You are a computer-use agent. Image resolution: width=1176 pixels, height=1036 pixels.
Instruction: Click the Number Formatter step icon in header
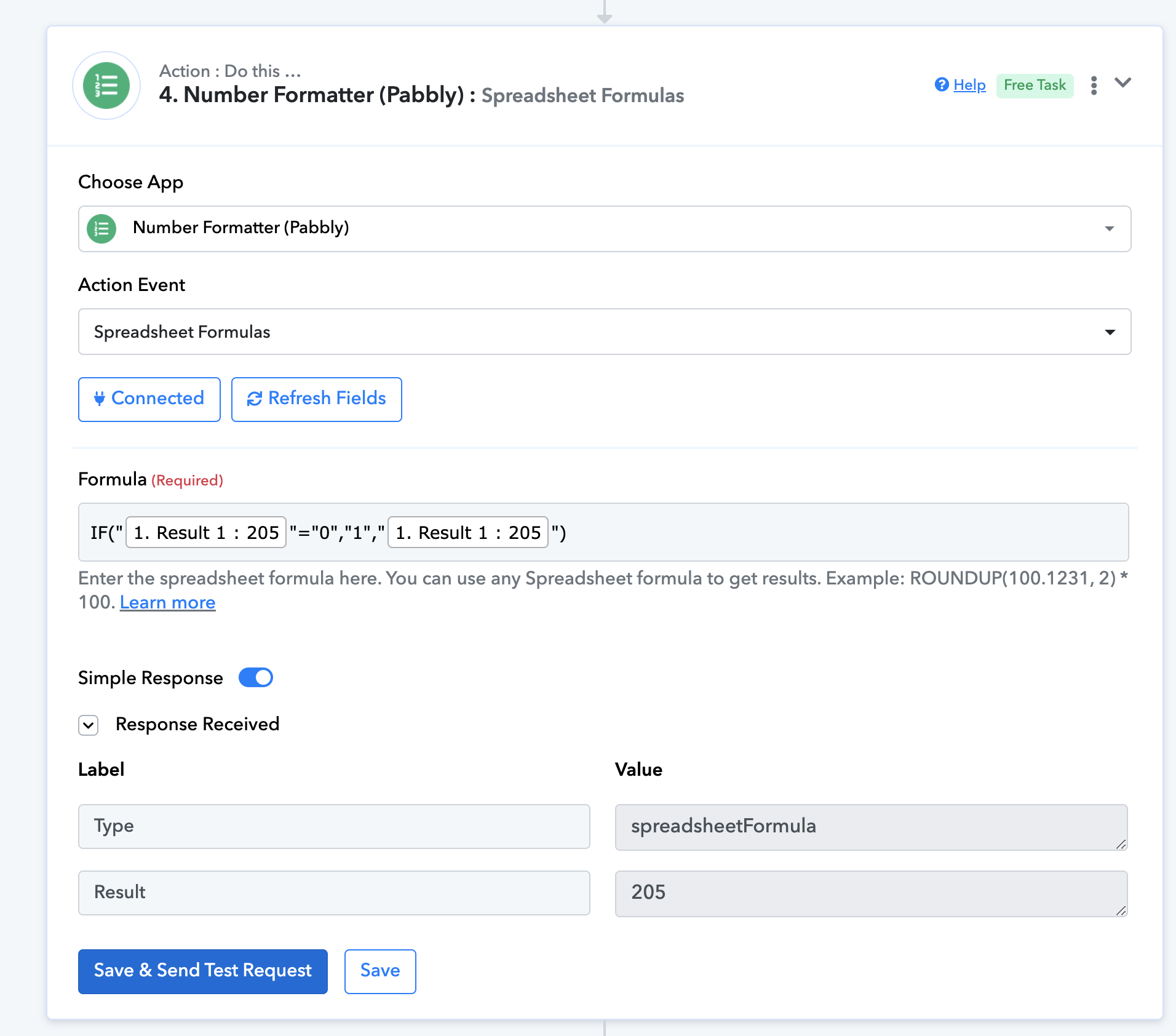click(x=106, y=86)
